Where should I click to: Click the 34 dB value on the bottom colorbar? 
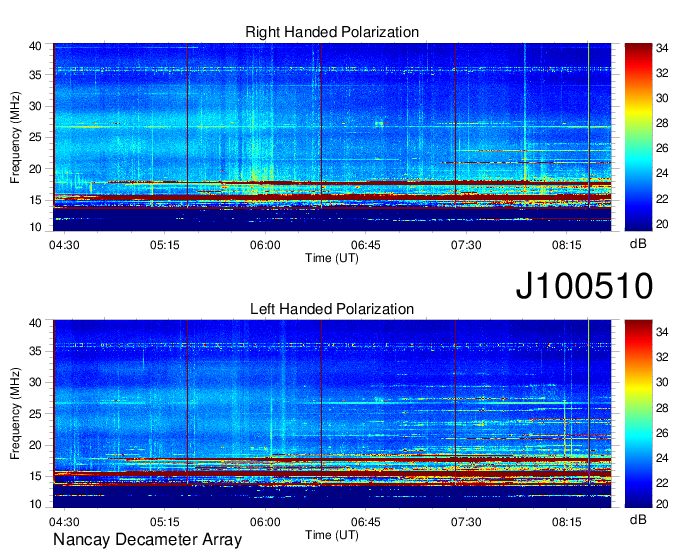click(x=662, y=333)
